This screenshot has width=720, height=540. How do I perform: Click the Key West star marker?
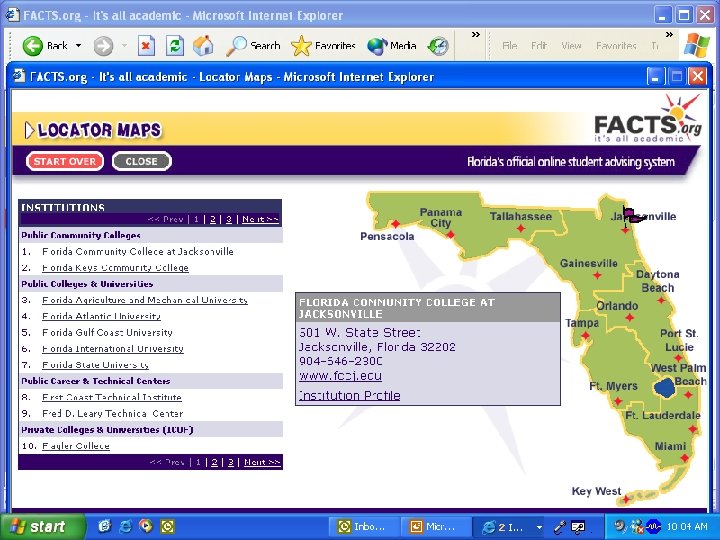pyautogui.click(x=625, y=499)
